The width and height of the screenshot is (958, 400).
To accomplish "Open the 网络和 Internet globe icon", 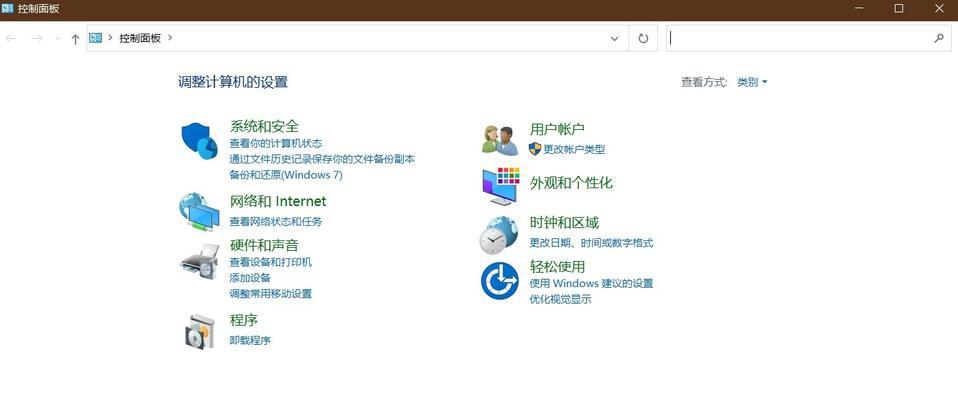I will click(x=199, y=211).
